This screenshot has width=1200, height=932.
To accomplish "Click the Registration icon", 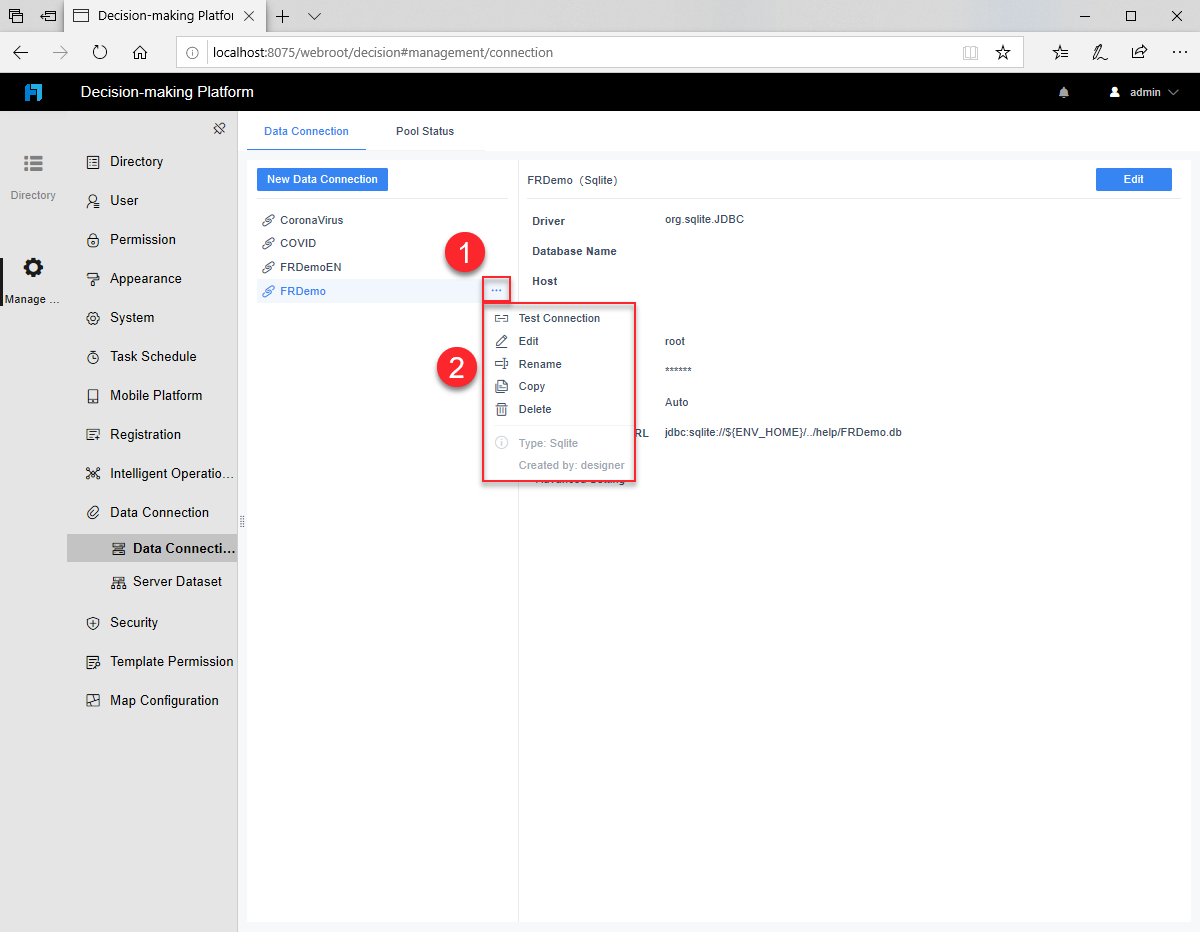I will 92,434.
